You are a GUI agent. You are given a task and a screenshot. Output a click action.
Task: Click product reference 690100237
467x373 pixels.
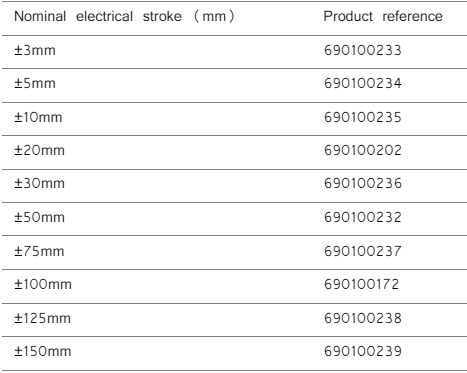click(363, 251)
